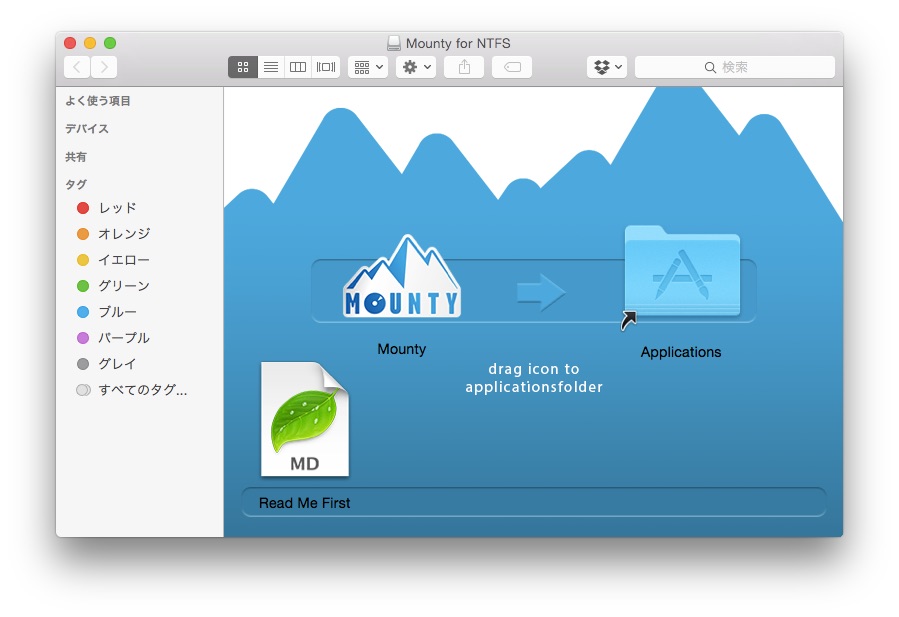Select the Applications folder shortcut

click(681, 273)
